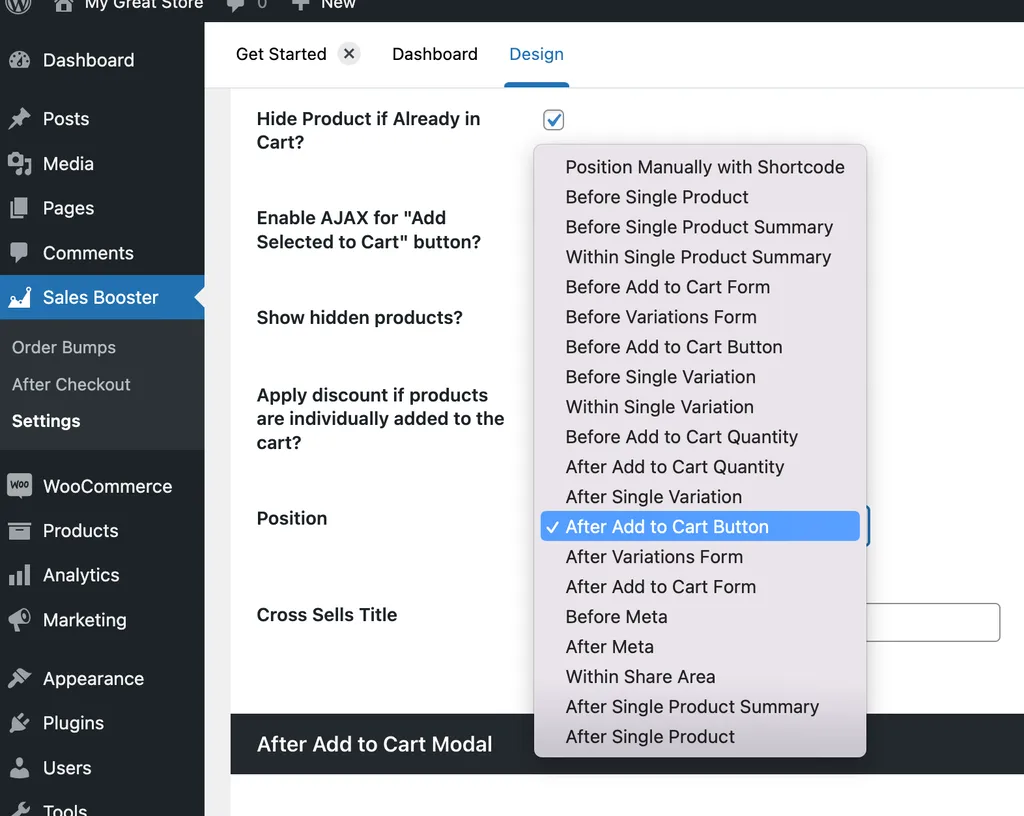The image size is (1024, 816).
Task: Click the comments bubble icon in admin bar
Action: coord(235,5)
